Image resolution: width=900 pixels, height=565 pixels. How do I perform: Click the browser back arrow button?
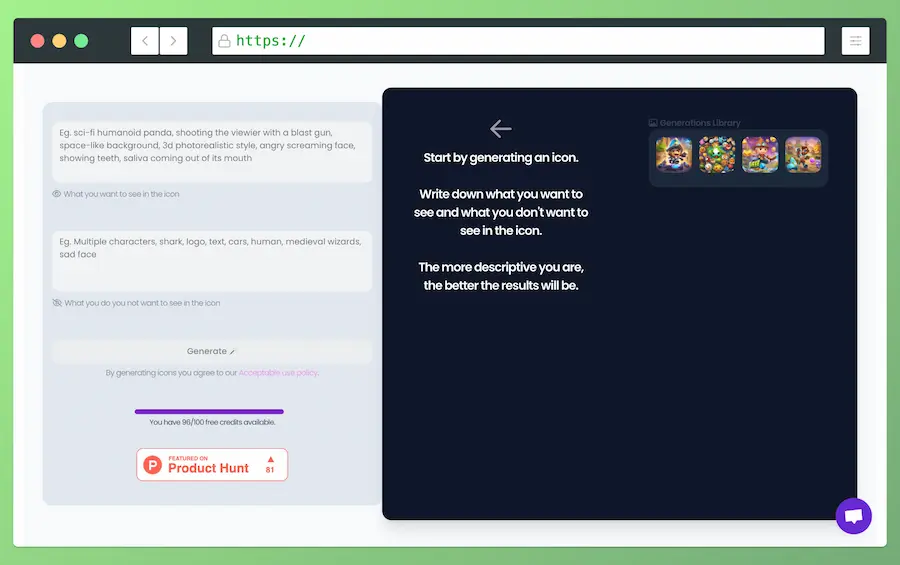pos(145,41)
